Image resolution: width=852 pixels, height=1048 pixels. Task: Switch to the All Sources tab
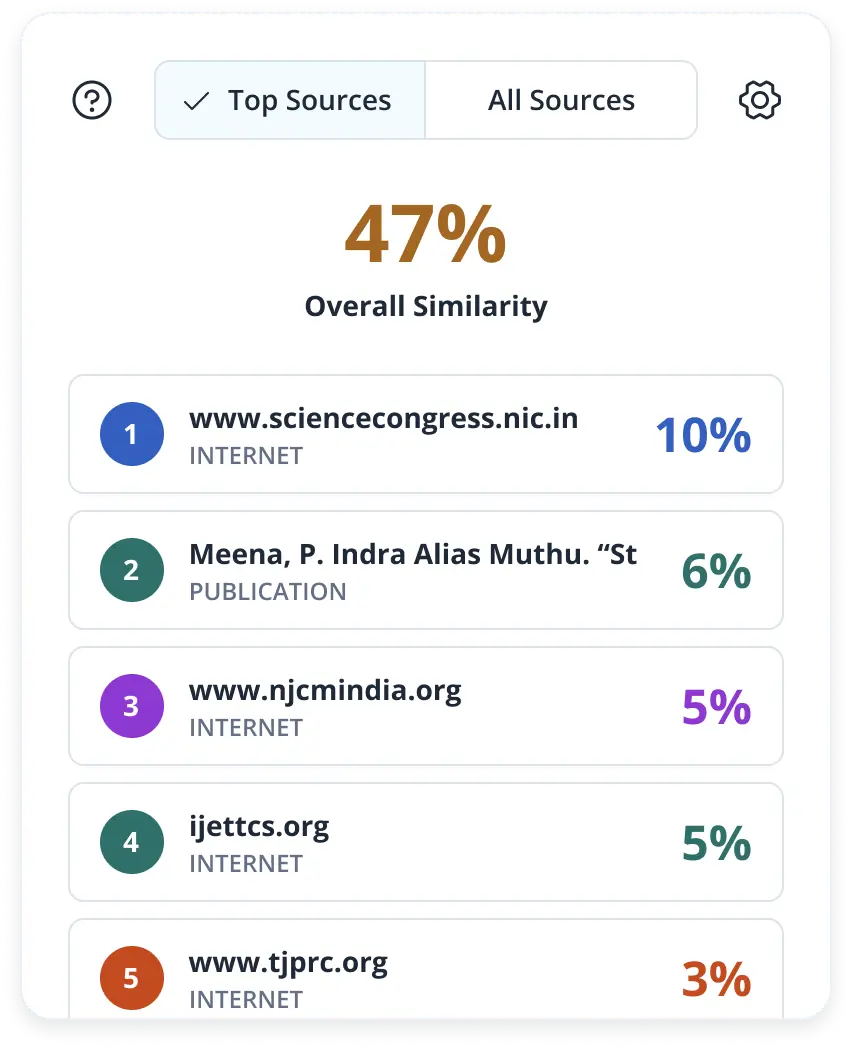(x=561, y=100)
